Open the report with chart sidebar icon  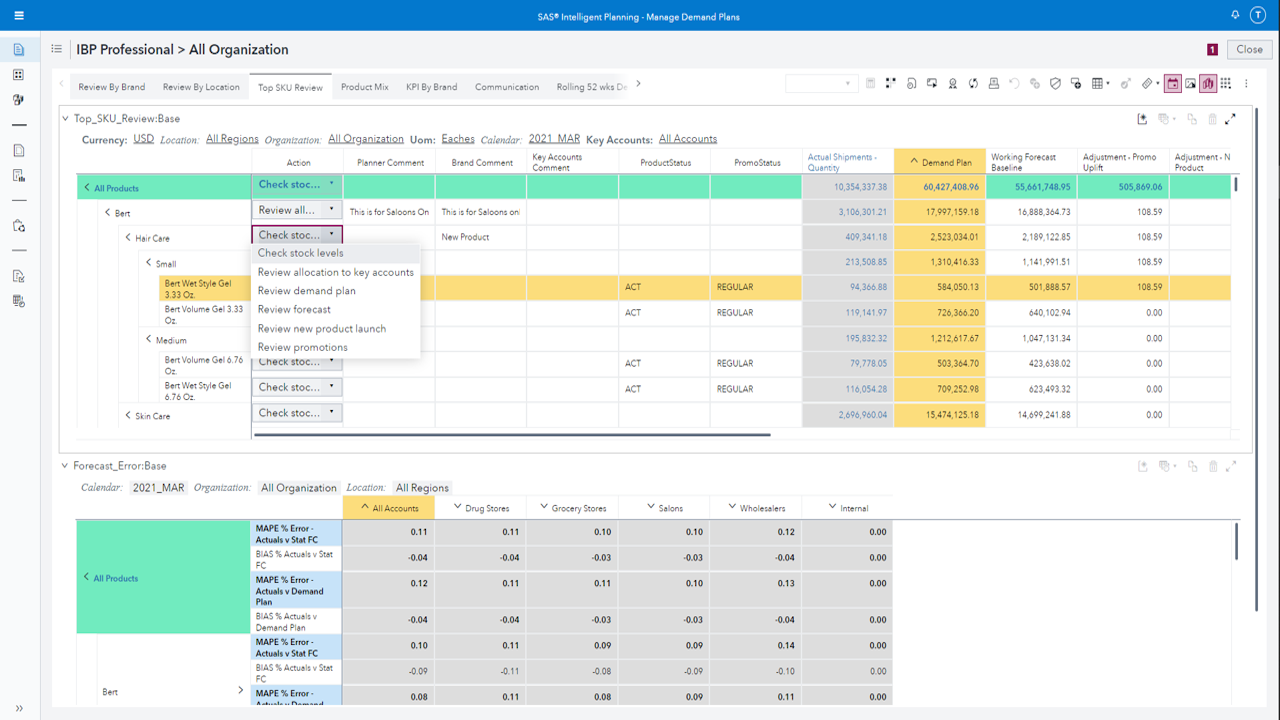coord(18,176)
